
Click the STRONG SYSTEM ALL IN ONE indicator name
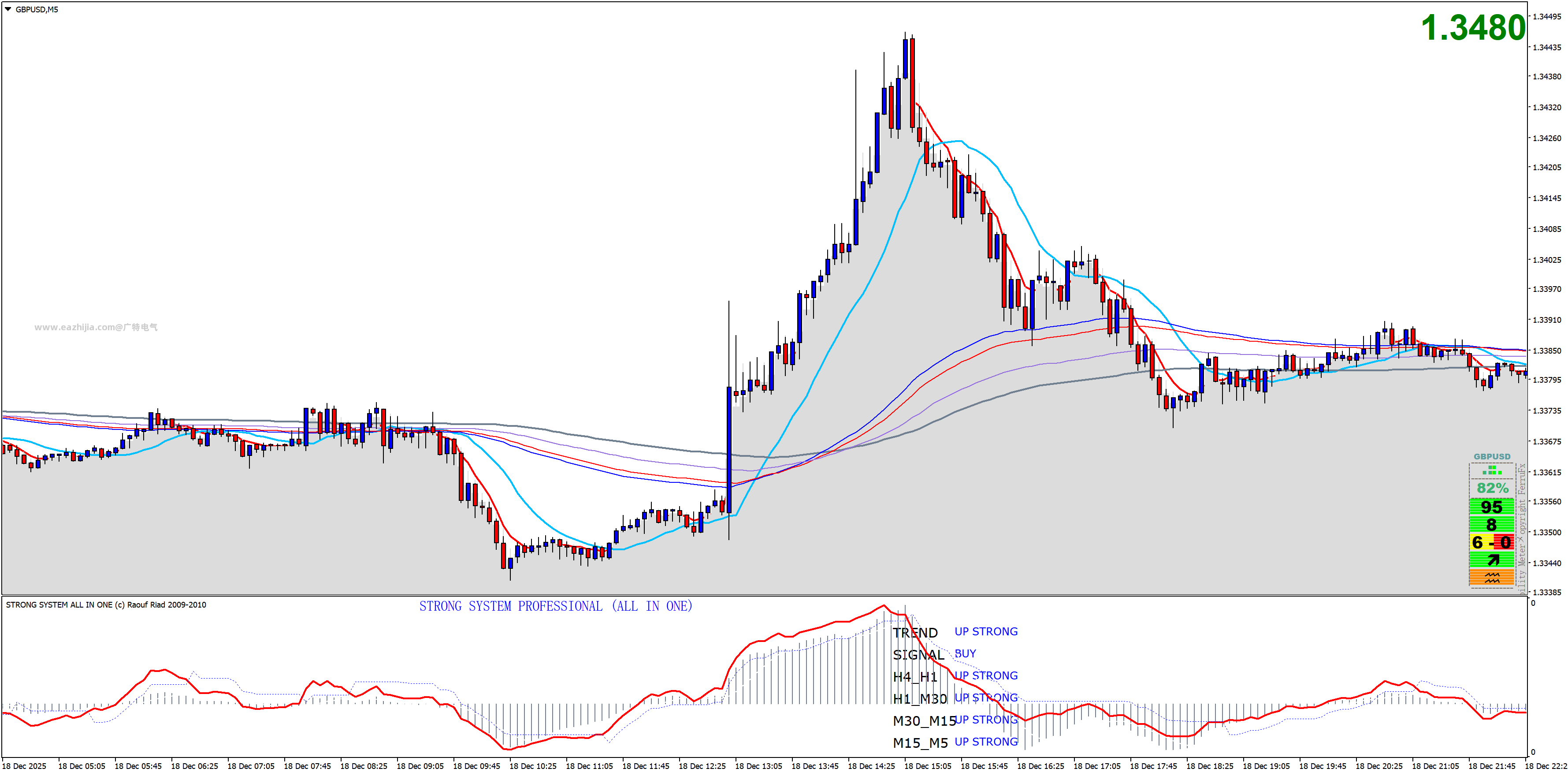106,605
